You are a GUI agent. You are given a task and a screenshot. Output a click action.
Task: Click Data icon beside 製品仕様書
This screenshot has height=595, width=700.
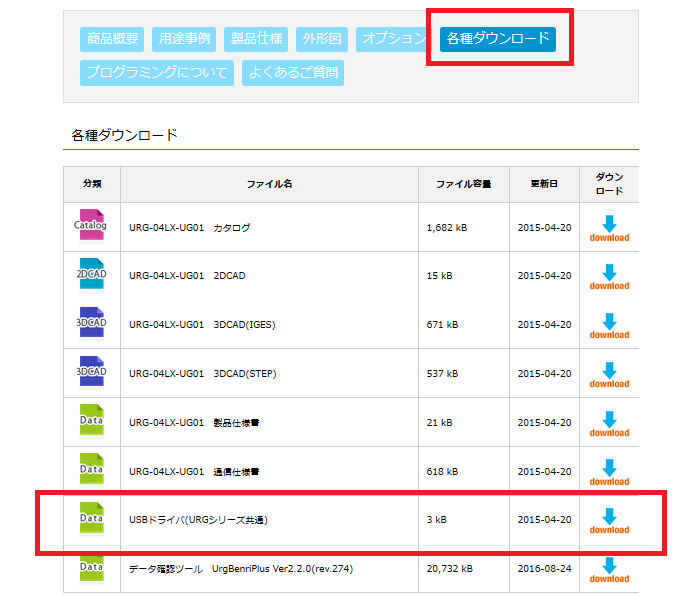(92, 420)
